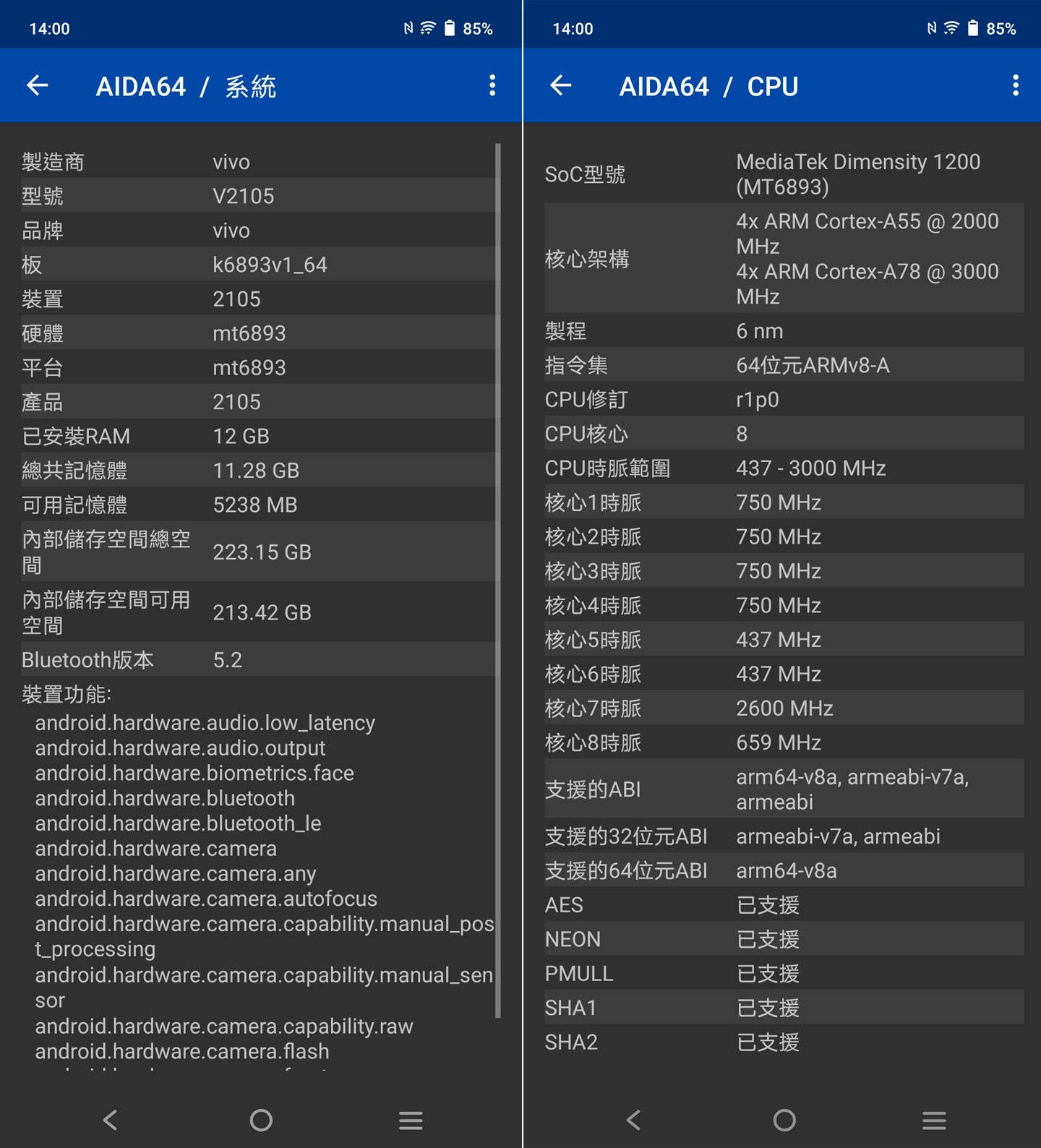Viewport: 1041px width, 1148px height.
Task: Tap Wi-Fi status icon on left phone
Action: 428,28
